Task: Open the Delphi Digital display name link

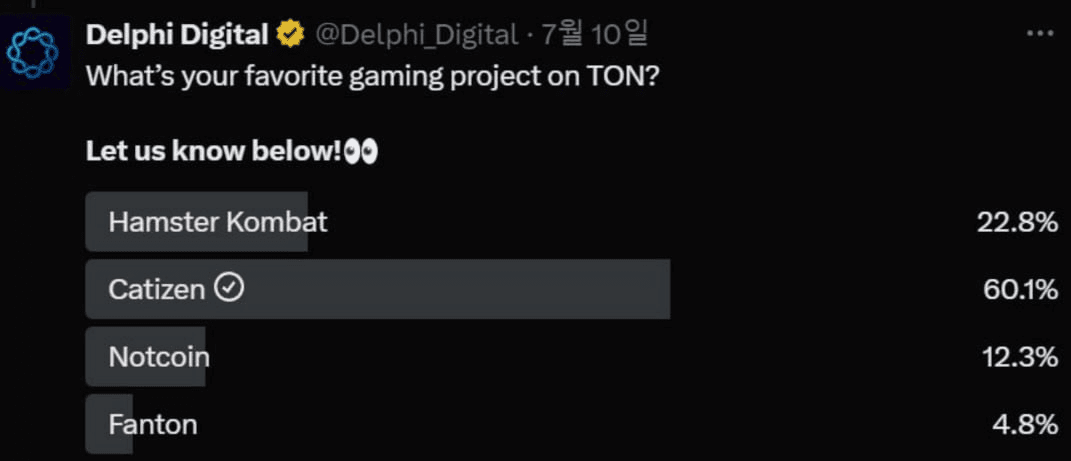Action: point(178,36)
